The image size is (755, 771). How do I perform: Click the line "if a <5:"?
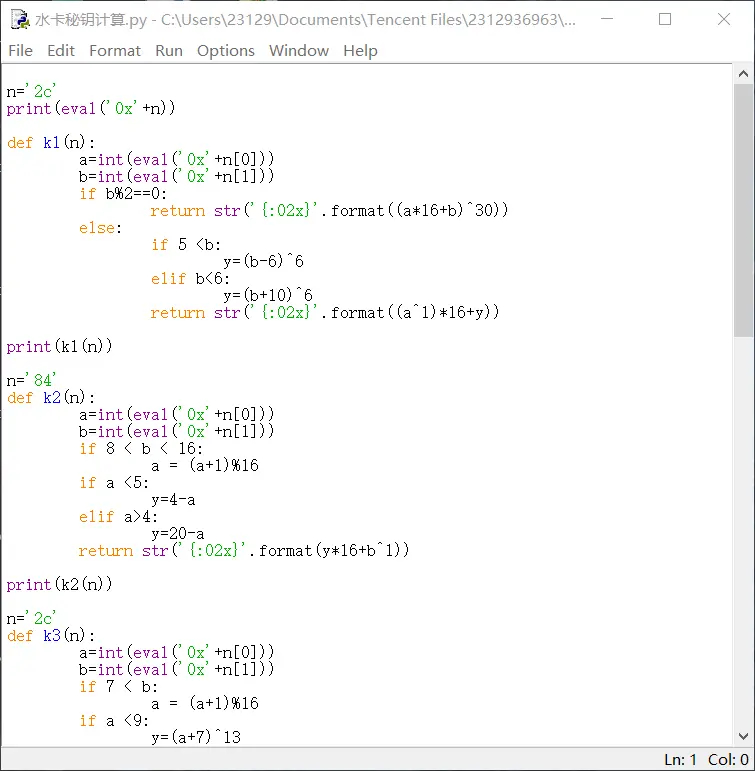tap(114, 482)
